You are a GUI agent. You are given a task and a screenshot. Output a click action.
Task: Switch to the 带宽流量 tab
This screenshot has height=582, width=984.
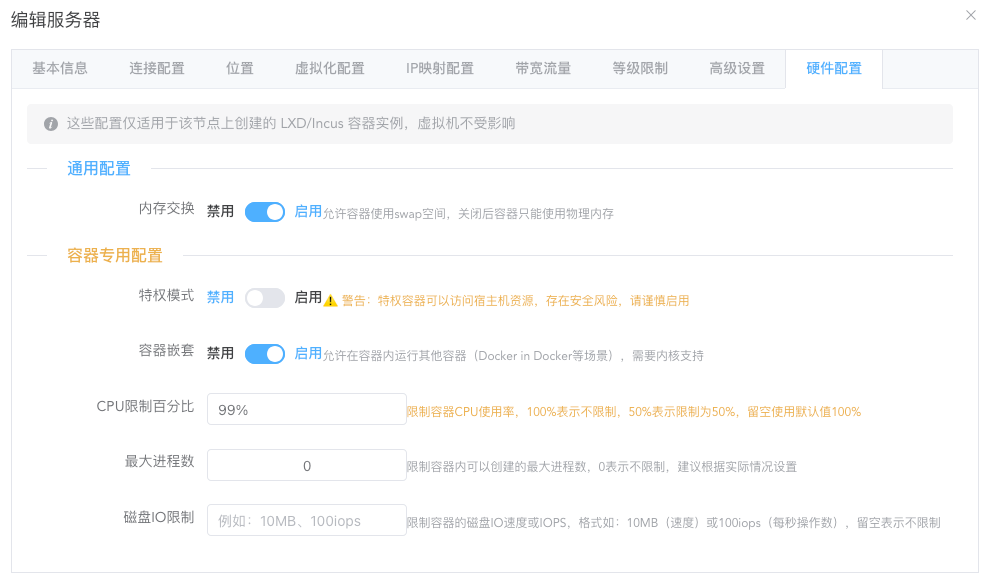point(543,69)
